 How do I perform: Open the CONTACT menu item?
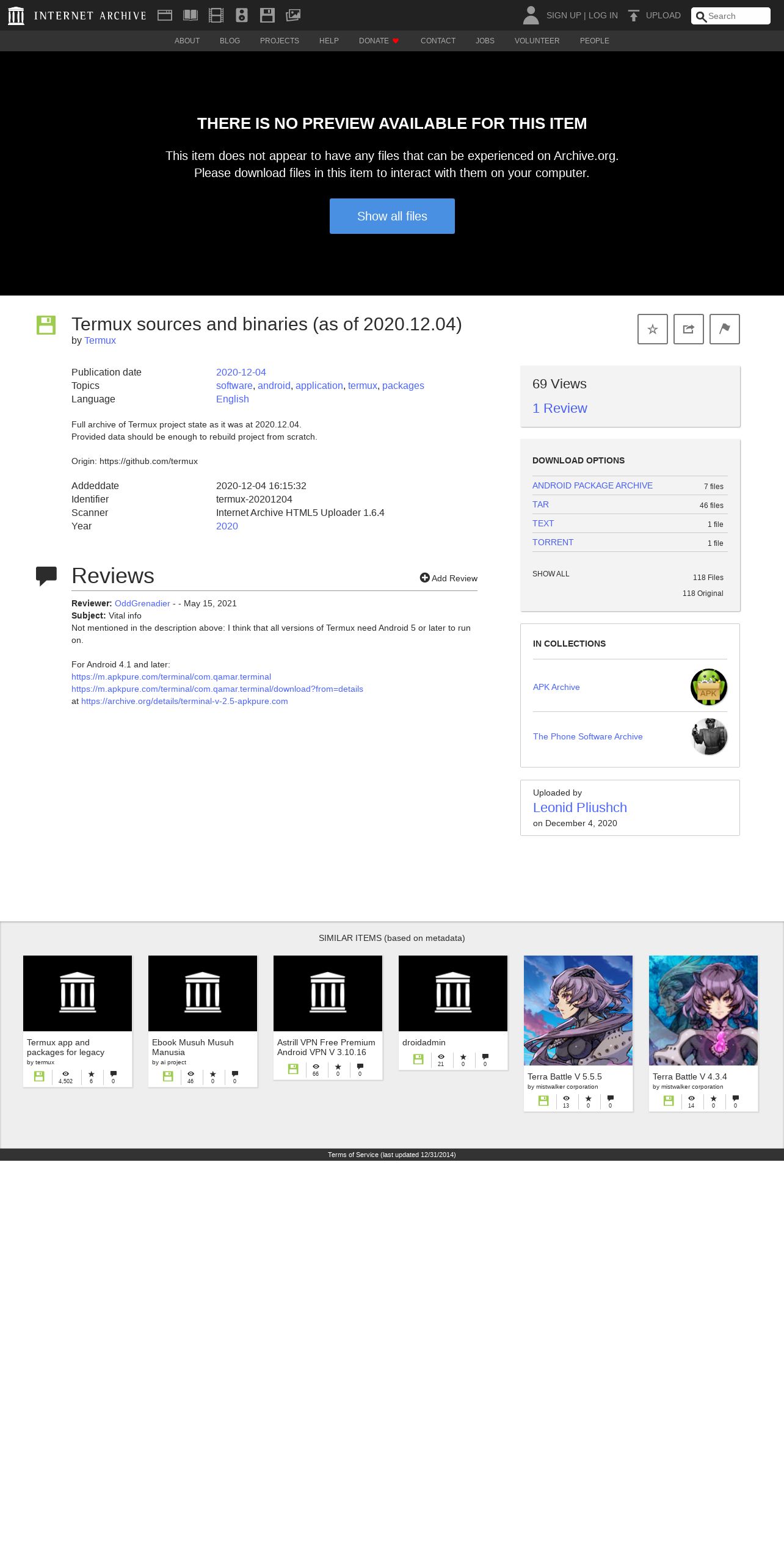438,41
